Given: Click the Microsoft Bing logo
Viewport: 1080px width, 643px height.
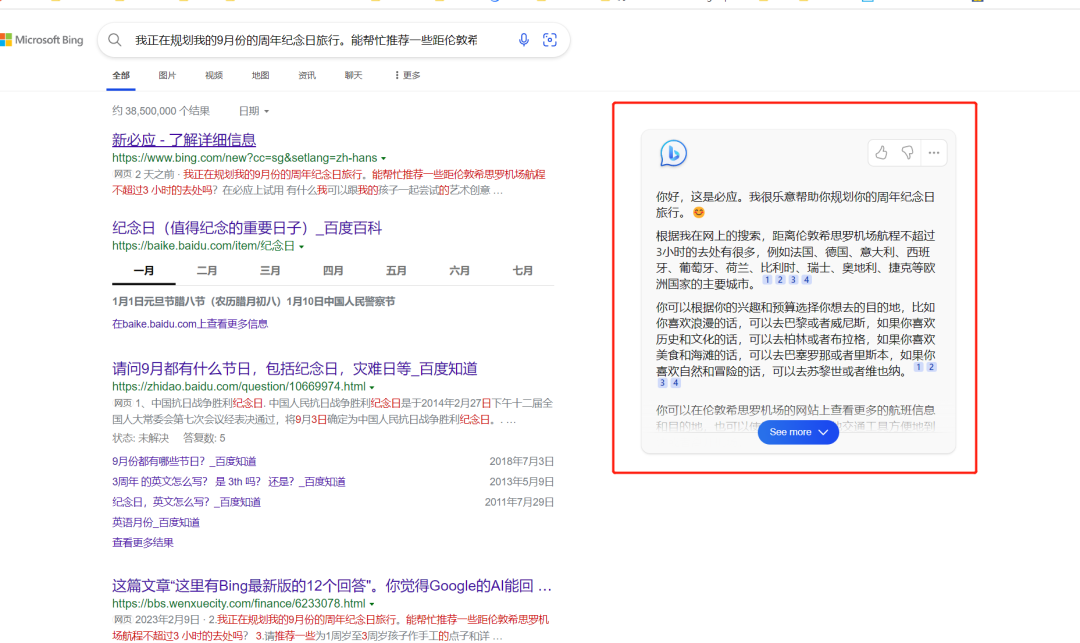Looking at the screenshot, I should [41, 40].
